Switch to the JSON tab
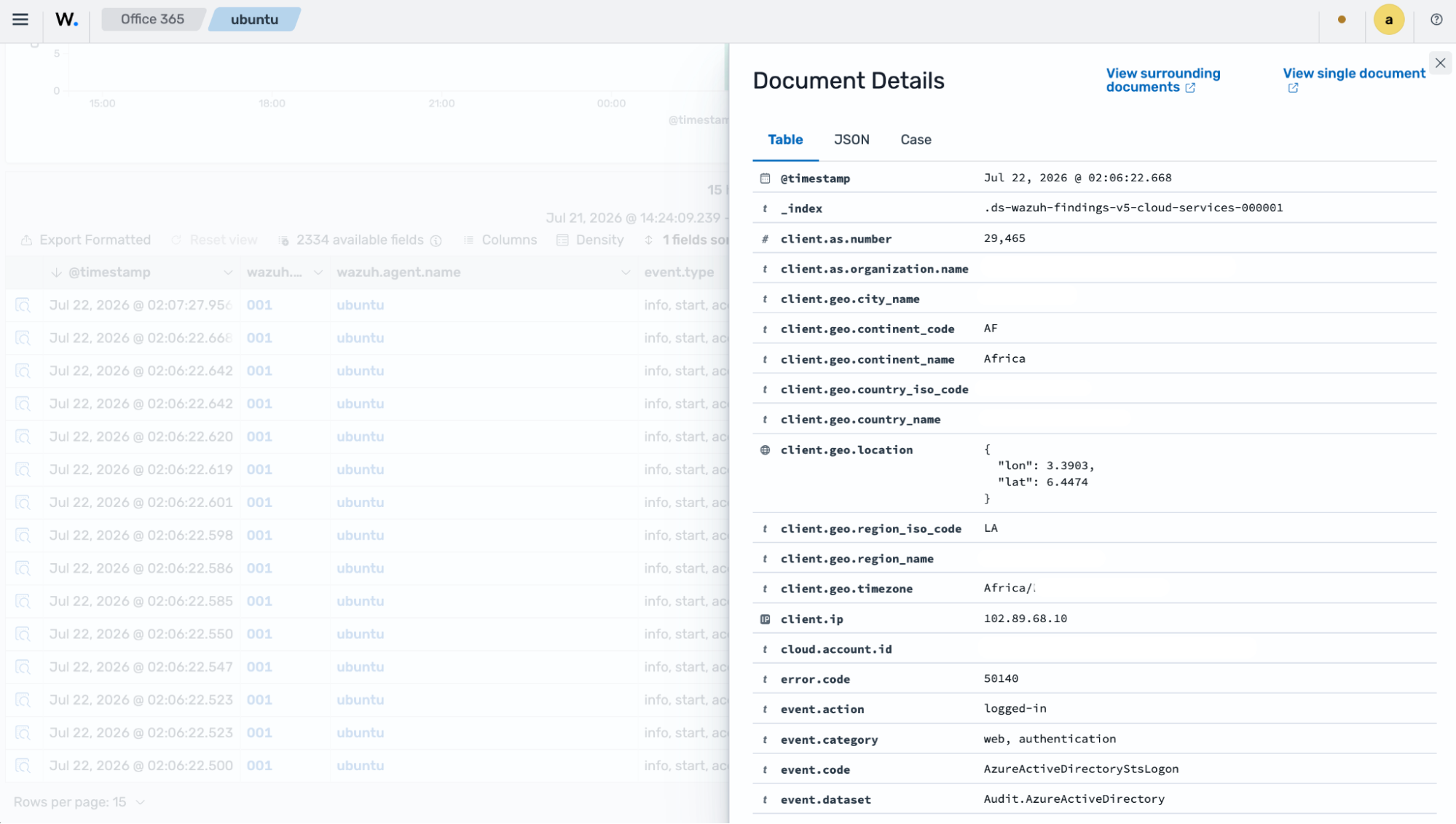 (x=851, y=140)
